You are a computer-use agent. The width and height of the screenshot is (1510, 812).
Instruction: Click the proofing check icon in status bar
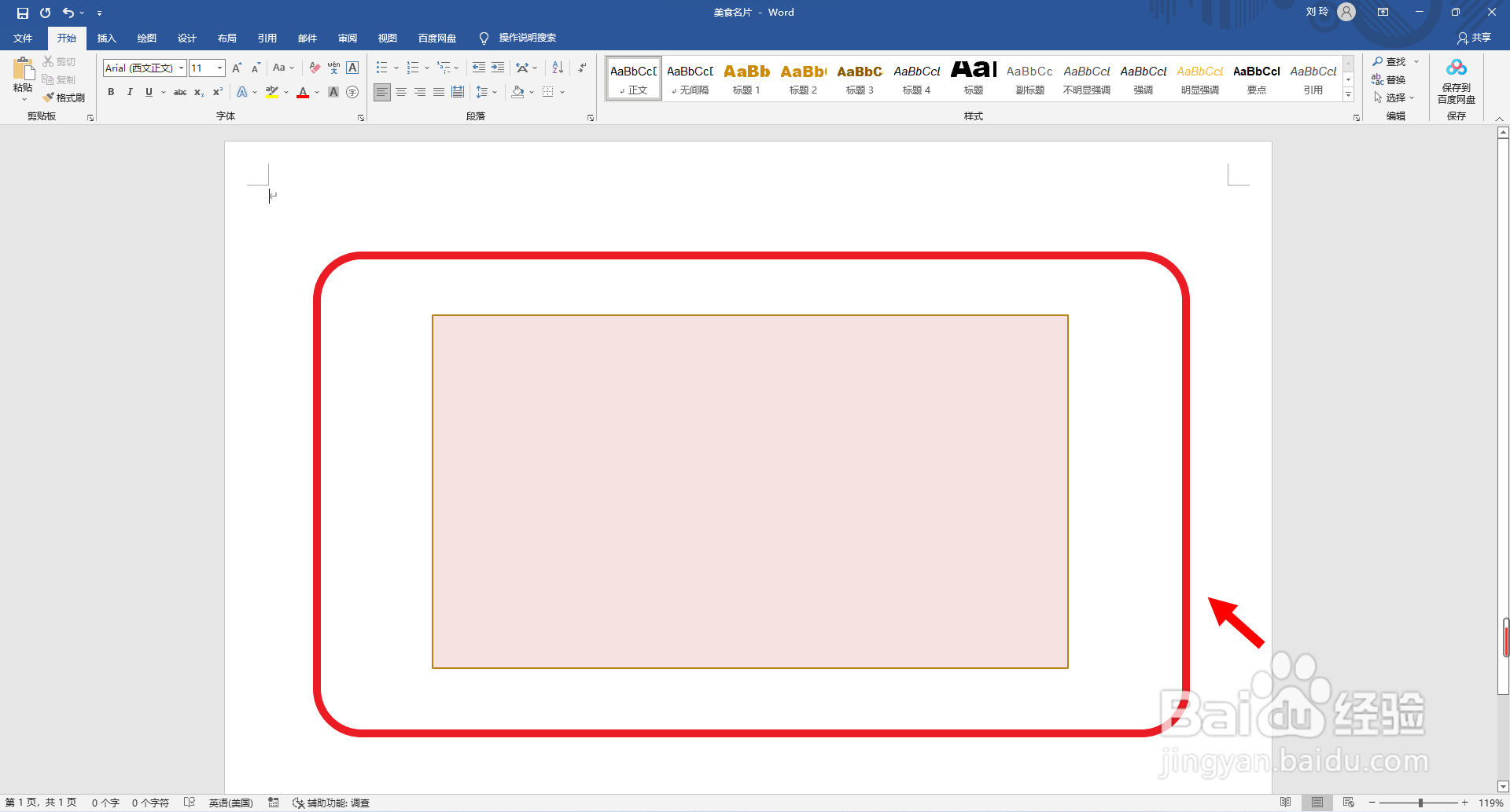pyautogui.click(x=190, y=803)
